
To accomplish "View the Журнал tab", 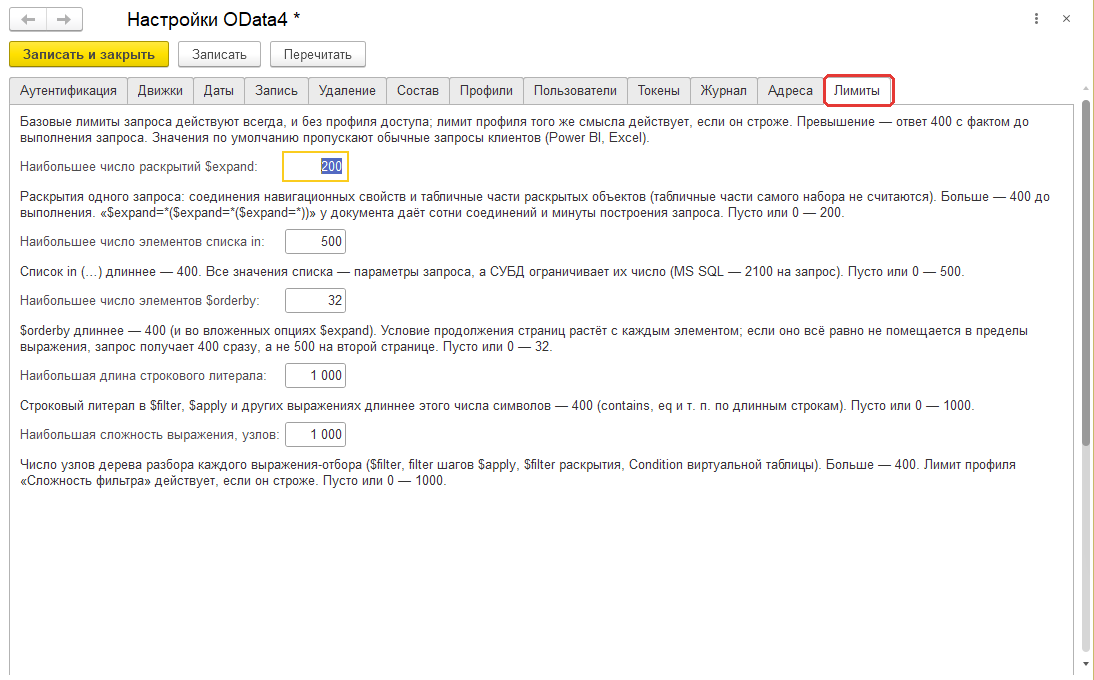I will [x=724, y=91].
